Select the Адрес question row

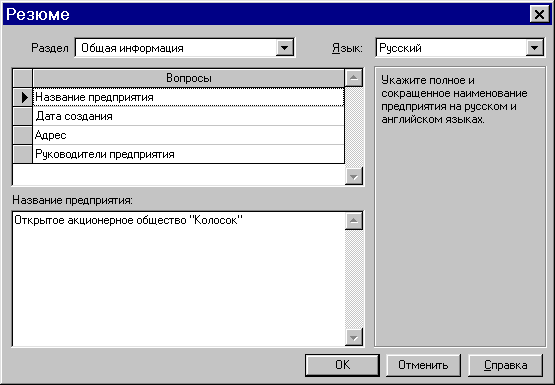click(x=188, y=135)
